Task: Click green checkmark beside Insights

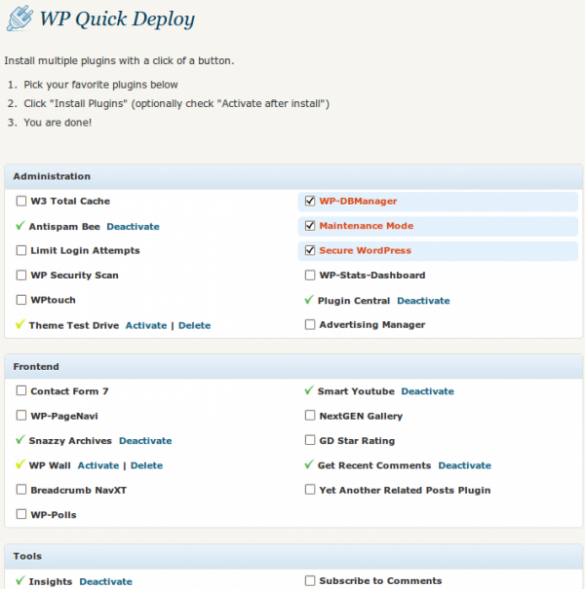Action: coord(20,580)
